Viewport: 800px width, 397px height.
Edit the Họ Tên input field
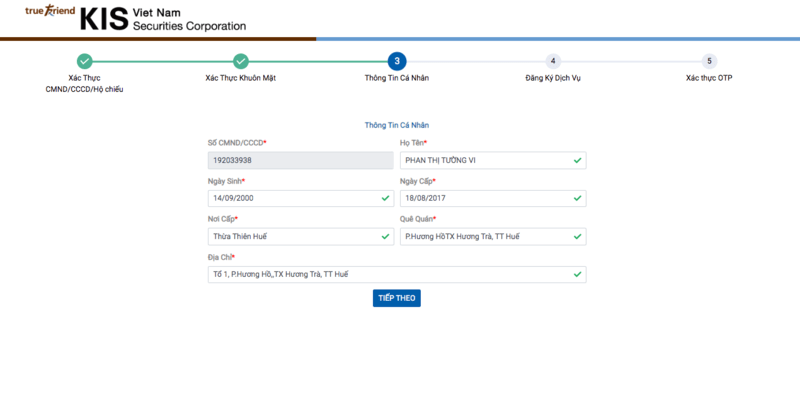click(493, 160)
